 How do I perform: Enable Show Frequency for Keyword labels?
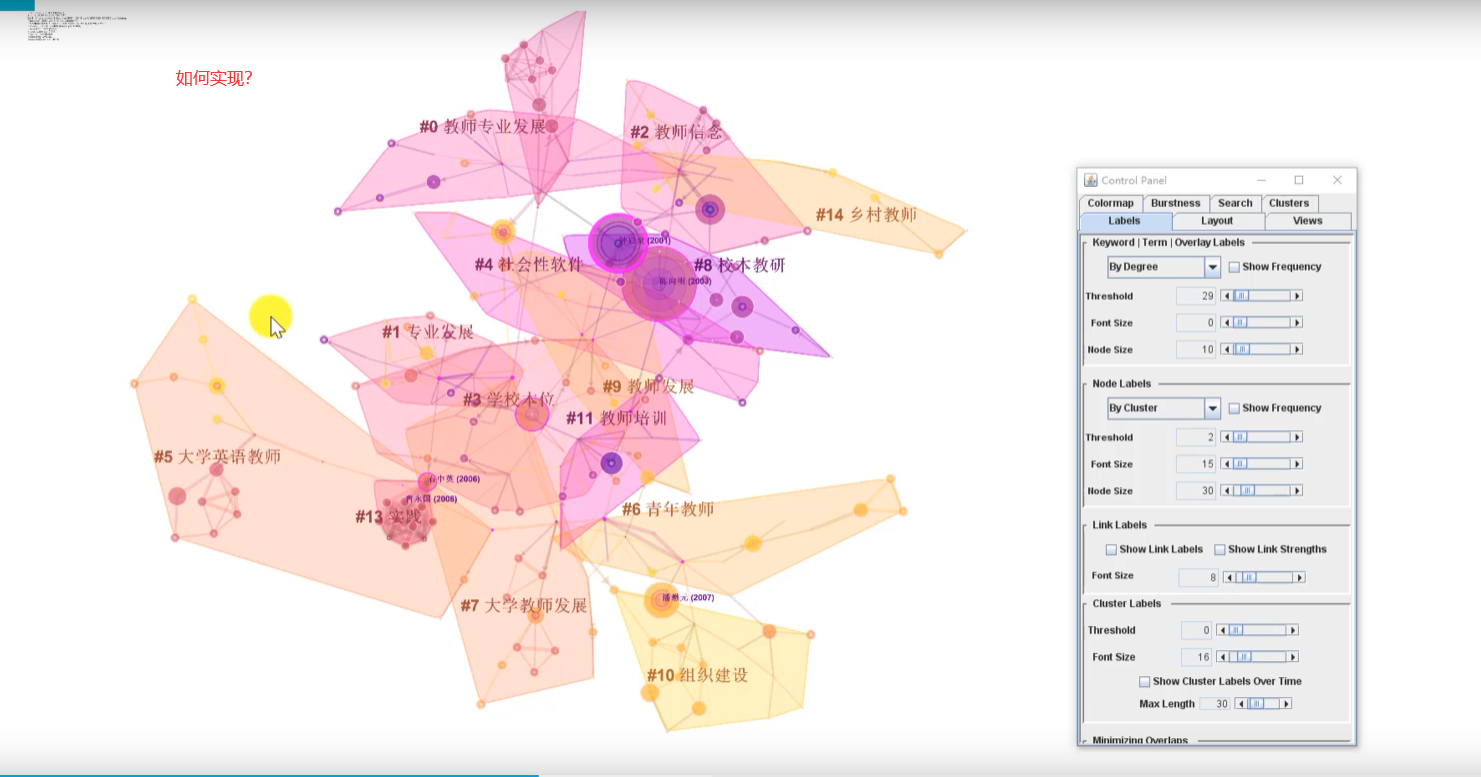(1234, 267)
